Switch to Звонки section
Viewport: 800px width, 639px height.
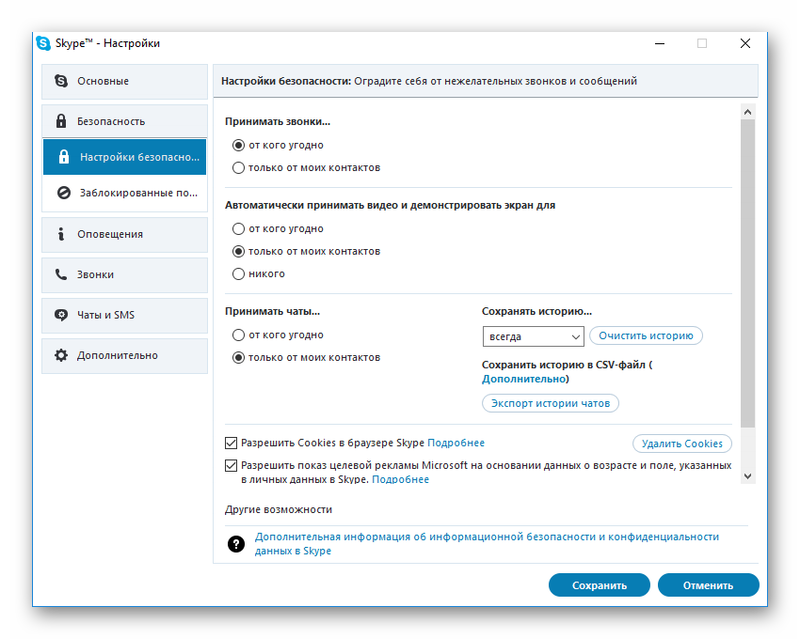tap(124, 275)
